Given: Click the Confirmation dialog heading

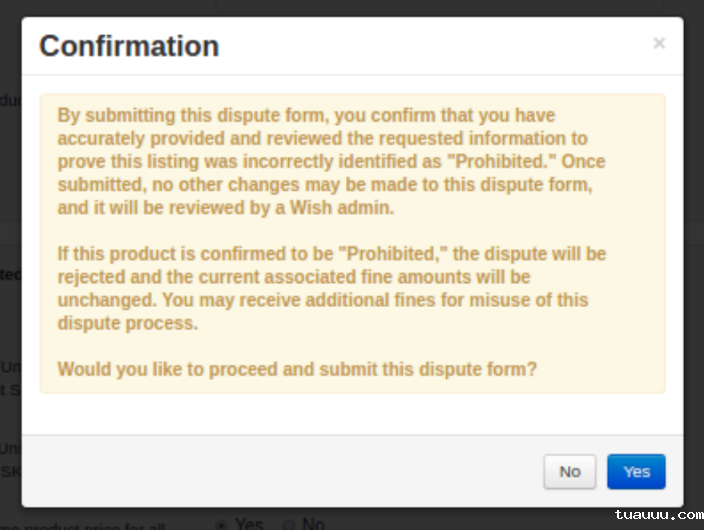Looking at the screenshot, I should (x=129, y=46).
